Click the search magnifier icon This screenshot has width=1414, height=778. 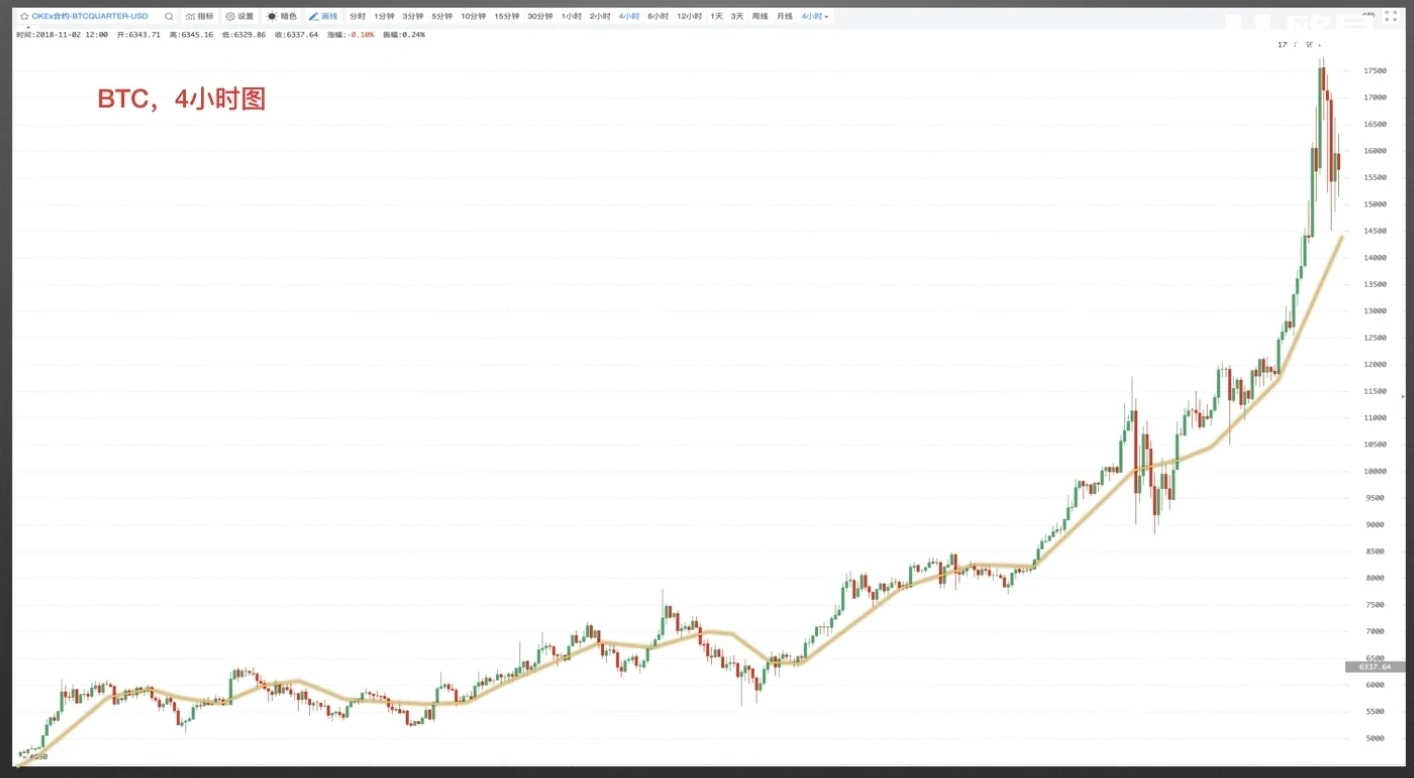click(168, 17)
